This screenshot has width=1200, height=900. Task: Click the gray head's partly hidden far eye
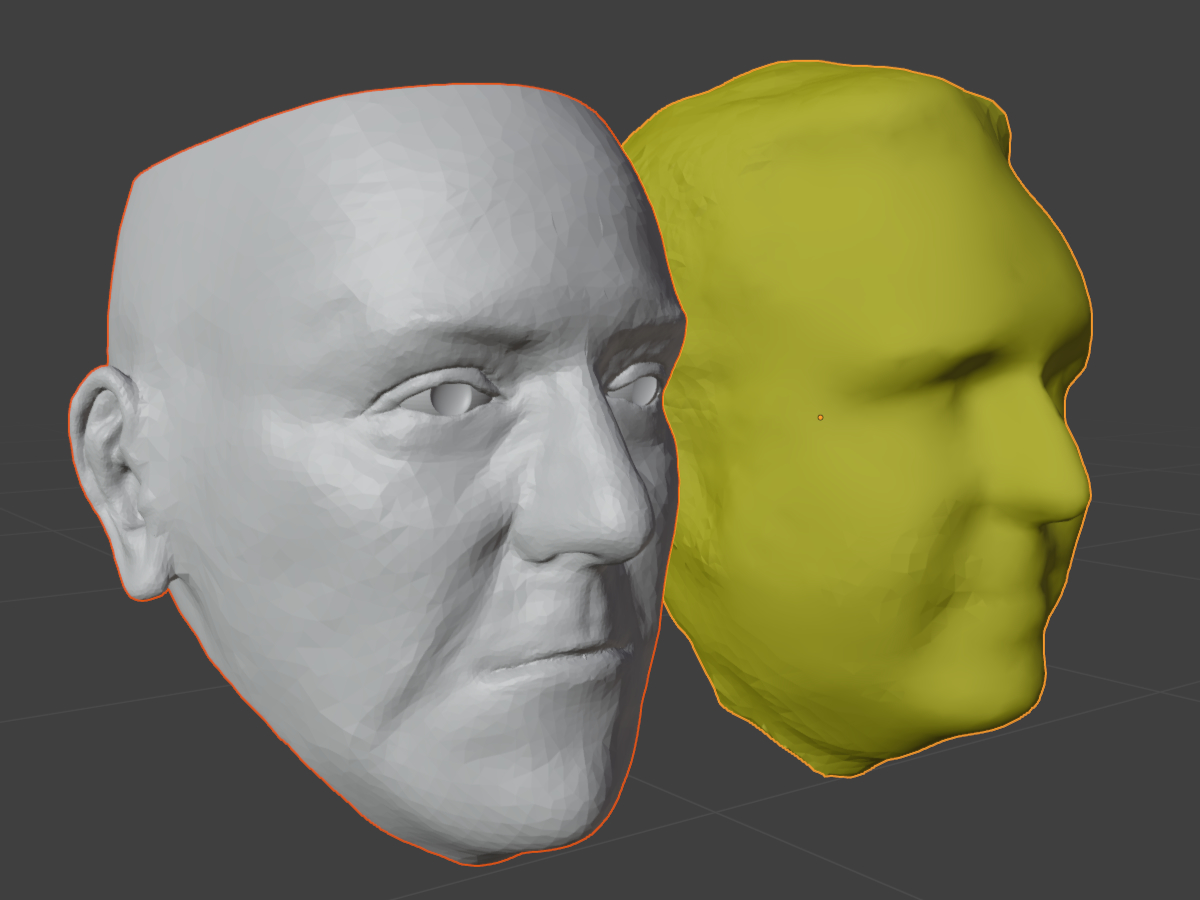tap(640, 386)
